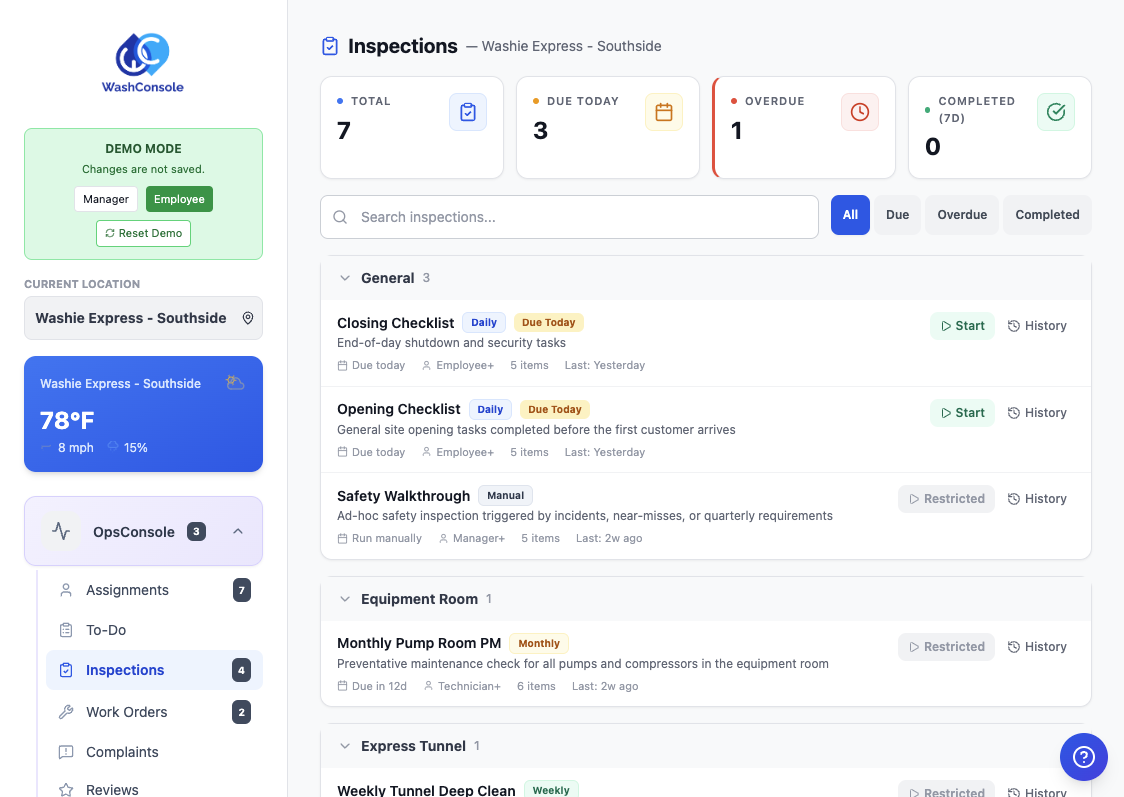Image resolution: width=1124 pixels, height=797 pixels.
Task: Click the Complaints message icon
Action: 66,752
